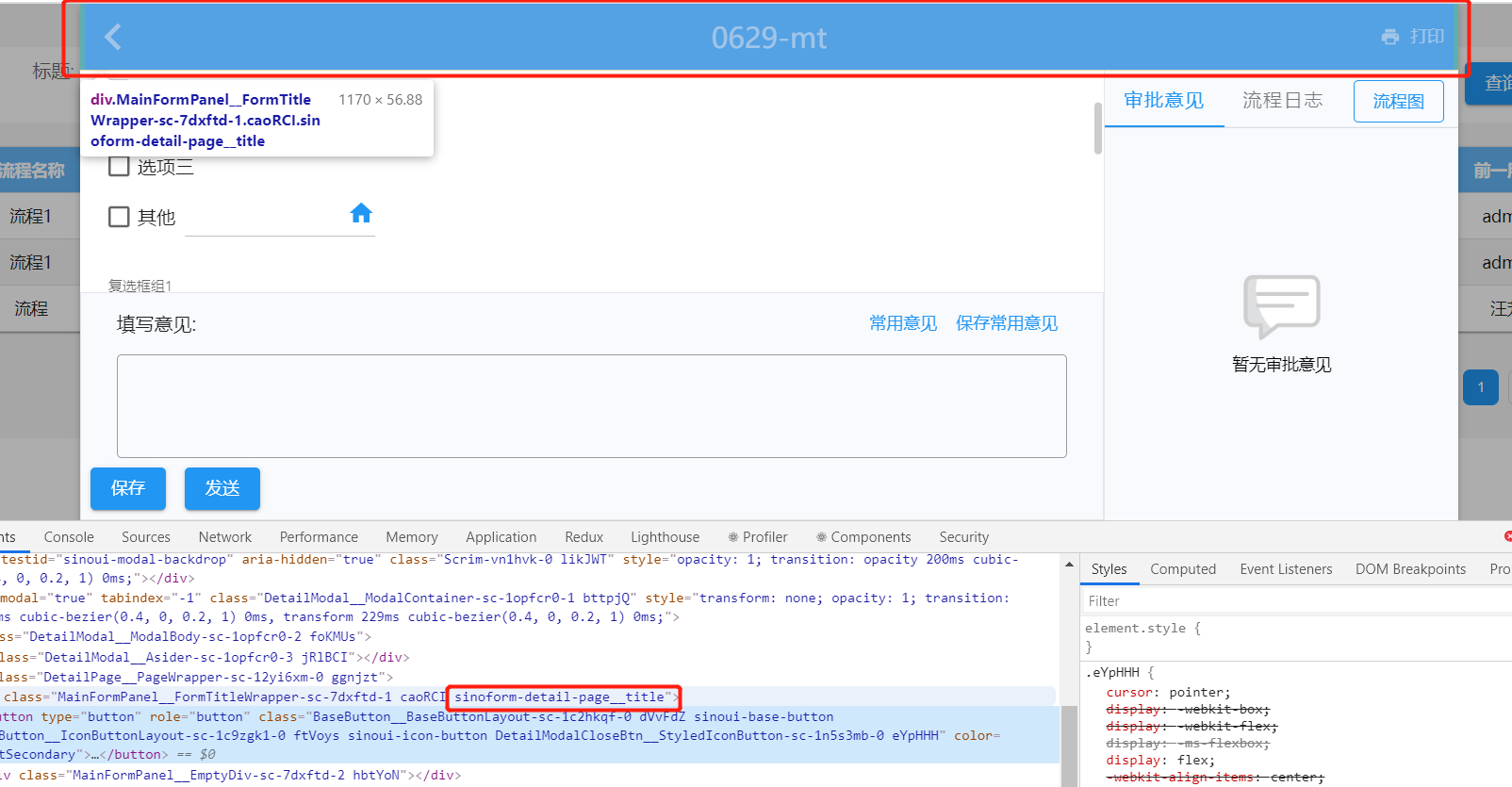Image resolution: width=1512 pixels, height=787 pixels.
Task: Click the 流程名称 column header in background
Action: (32, 171)
